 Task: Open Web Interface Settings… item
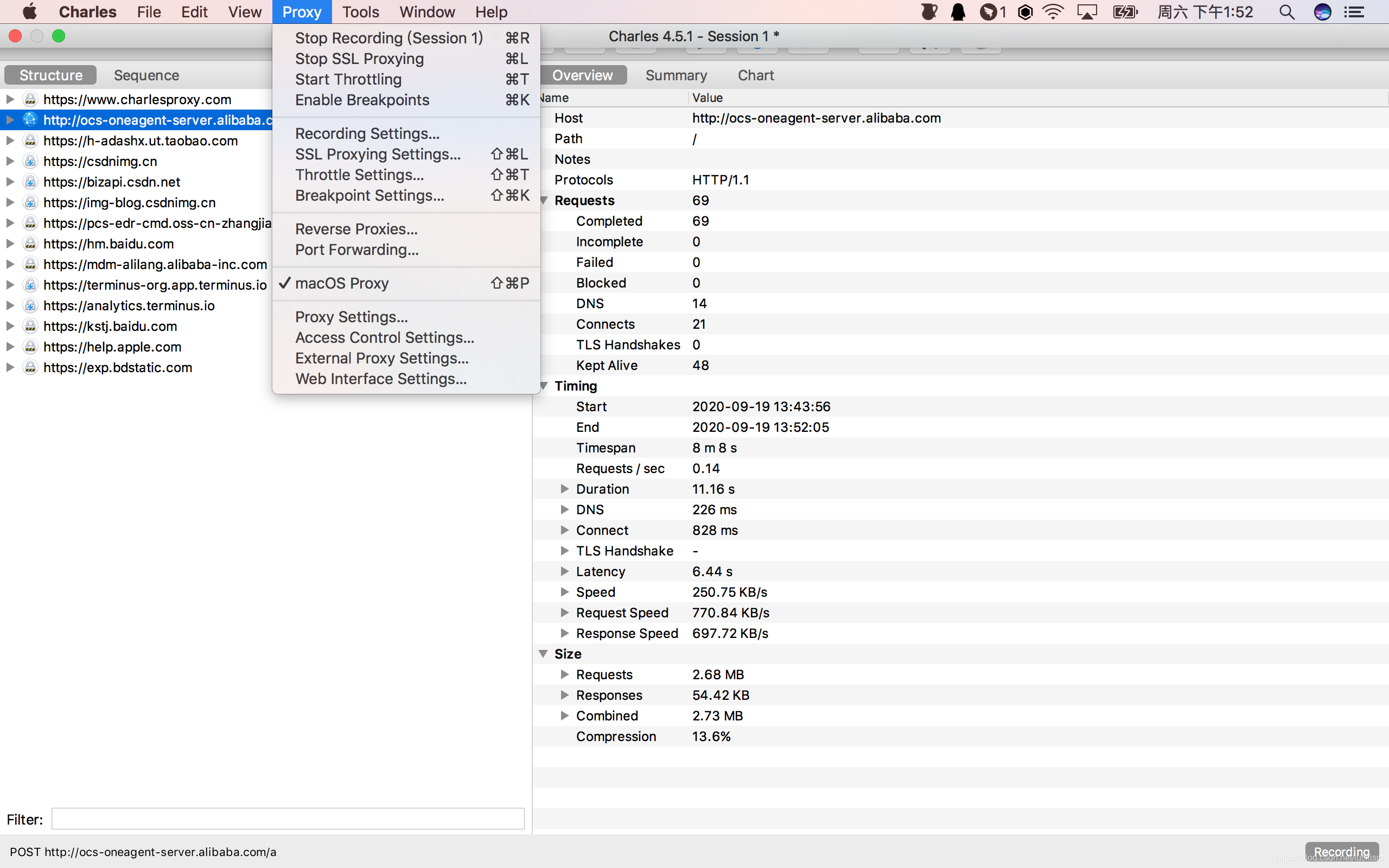(406, 379)
